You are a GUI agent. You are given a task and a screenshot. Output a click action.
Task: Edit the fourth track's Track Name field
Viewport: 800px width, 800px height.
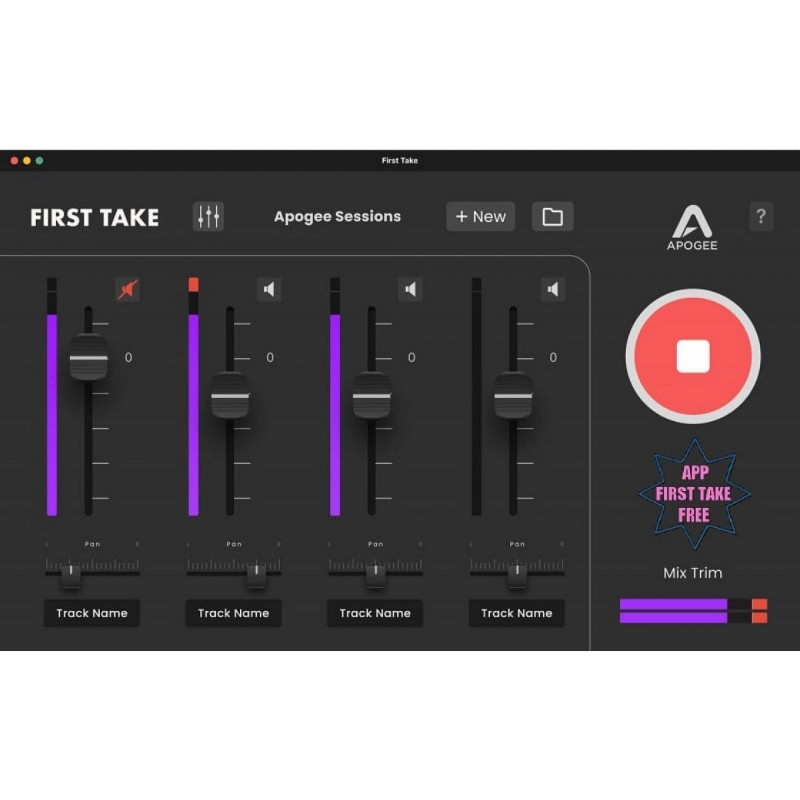pos(516,613)
